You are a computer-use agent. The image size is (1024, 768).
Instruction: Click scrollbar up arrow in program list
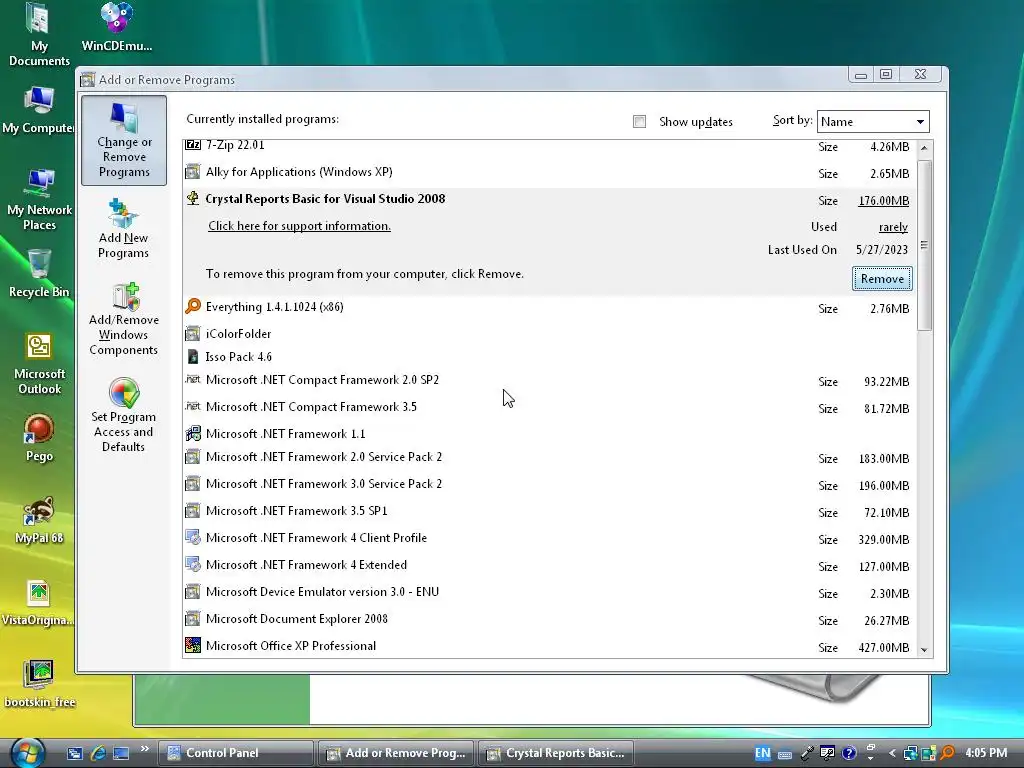point(924,148)
